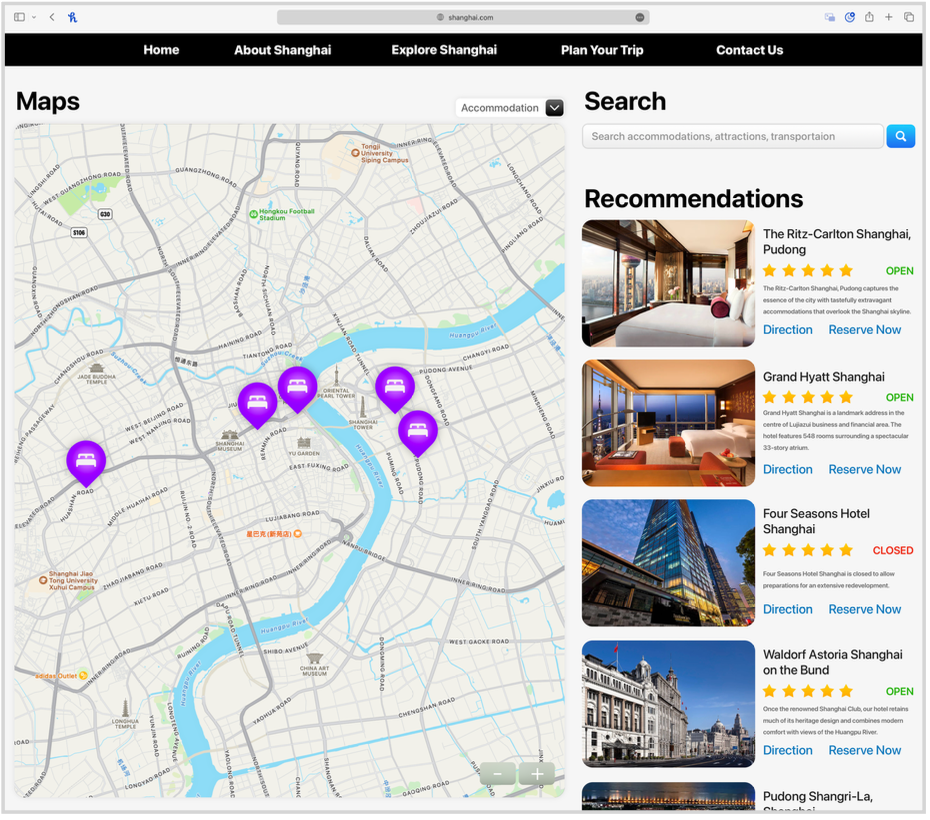Open The Ritz-Carlton room photo thumbnail
930x820 pixels.
[670, 284]
